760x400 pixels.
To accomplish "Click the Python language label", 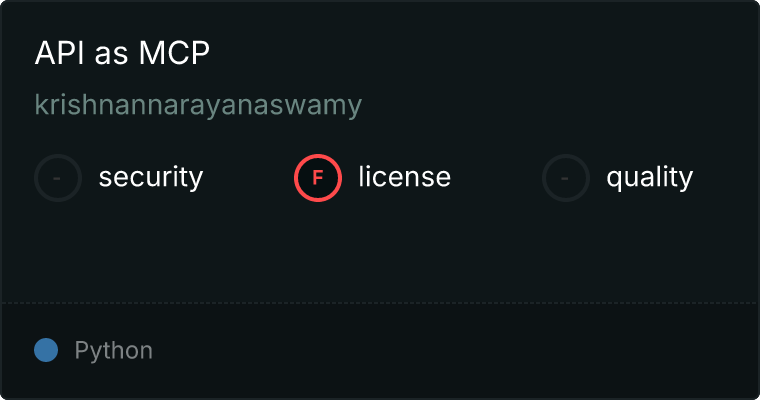I will pyautogui.click(x=113, y=351).
